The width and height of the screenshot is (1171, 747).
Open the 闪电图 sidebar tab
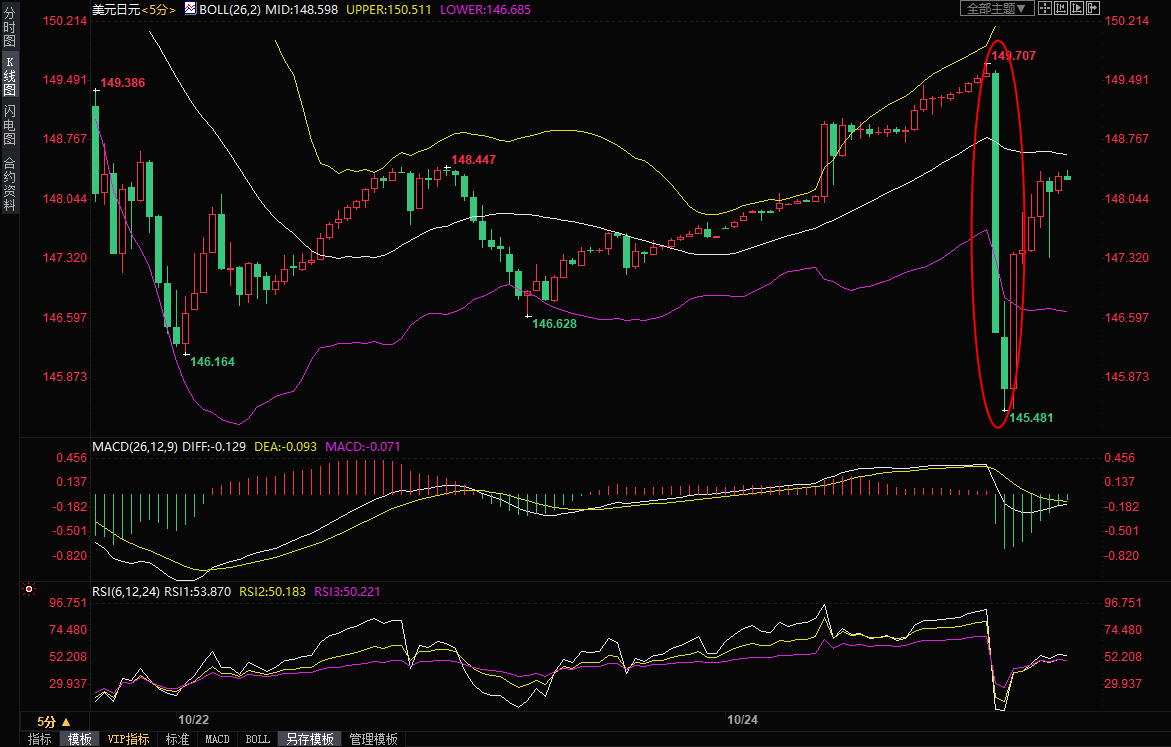click(x=10, y=125)
